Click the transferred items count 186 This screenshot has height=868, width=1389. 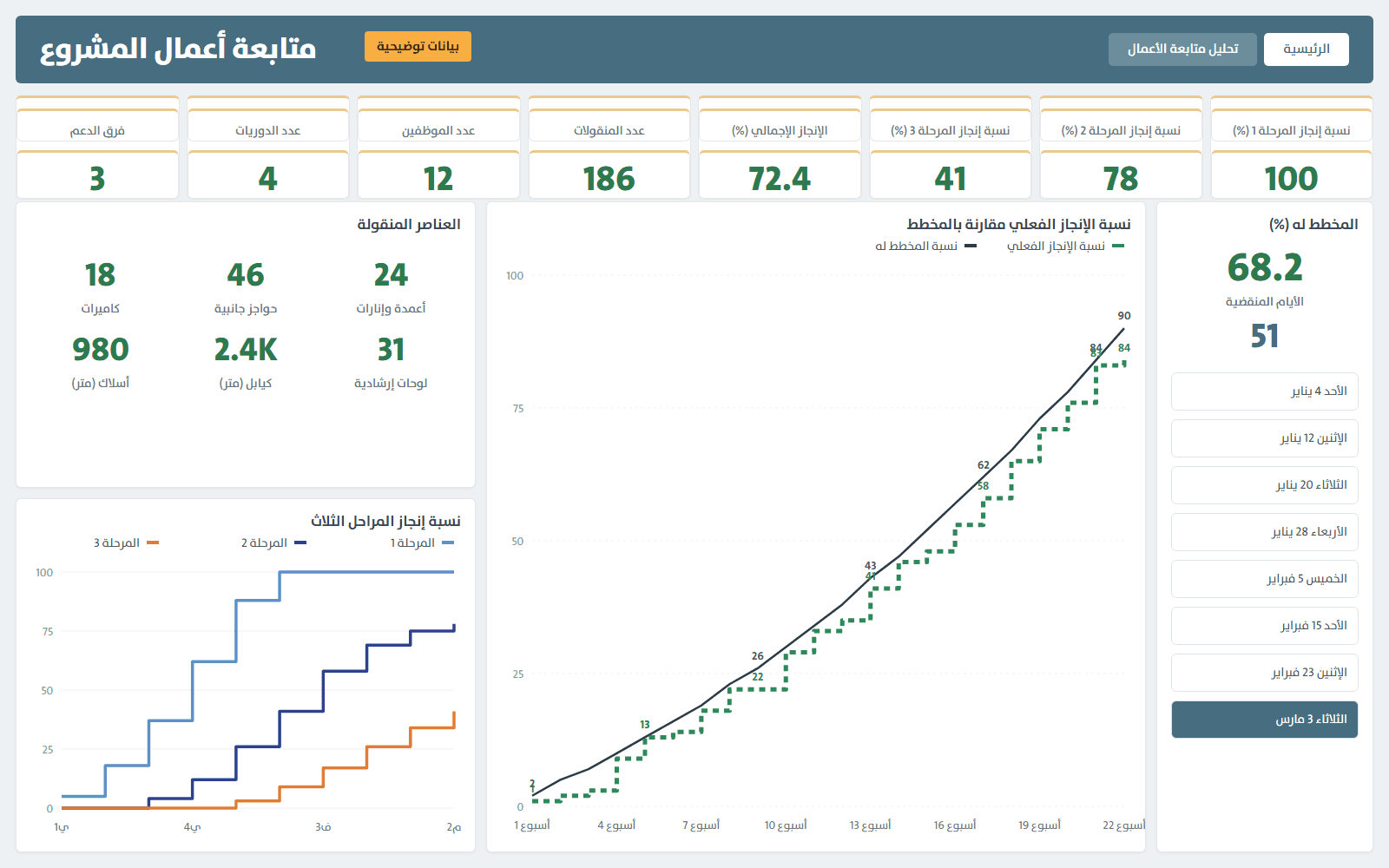click(609, 179)
